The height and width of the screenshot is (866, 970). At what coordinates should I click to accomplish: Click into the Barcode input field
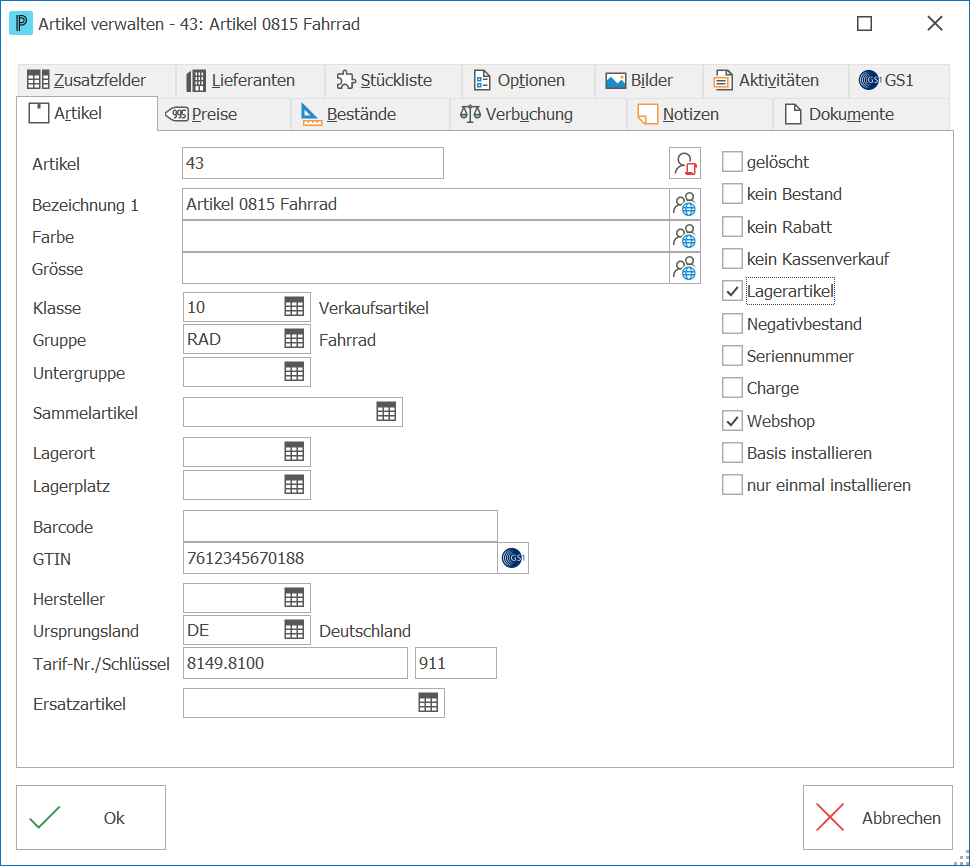click(340, 526)
